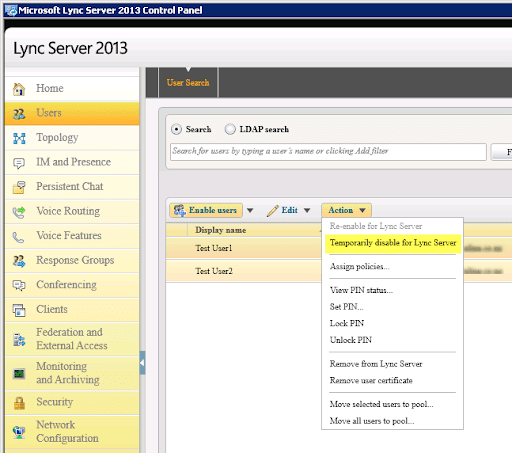Choose Remove user certificate

[x=371, y=381]
